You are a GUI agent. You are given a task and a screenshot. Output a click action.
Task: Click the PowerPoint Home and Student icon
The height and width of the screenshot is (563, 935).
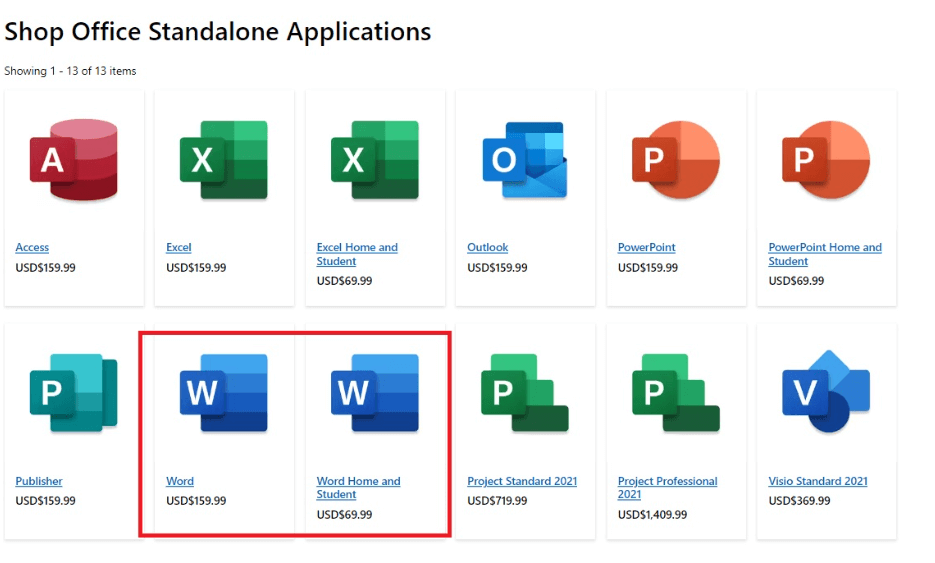pos(826,160)
